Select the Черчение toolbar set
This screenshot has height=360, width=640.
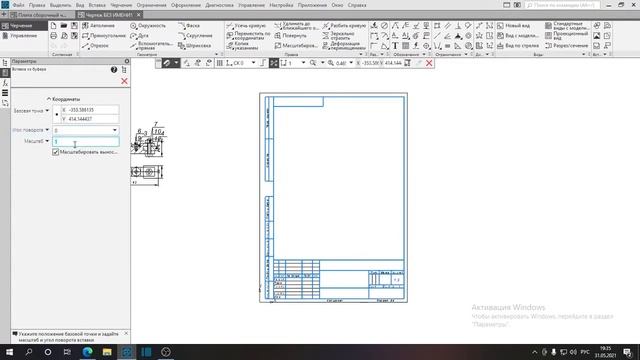(x=24, y=26)
